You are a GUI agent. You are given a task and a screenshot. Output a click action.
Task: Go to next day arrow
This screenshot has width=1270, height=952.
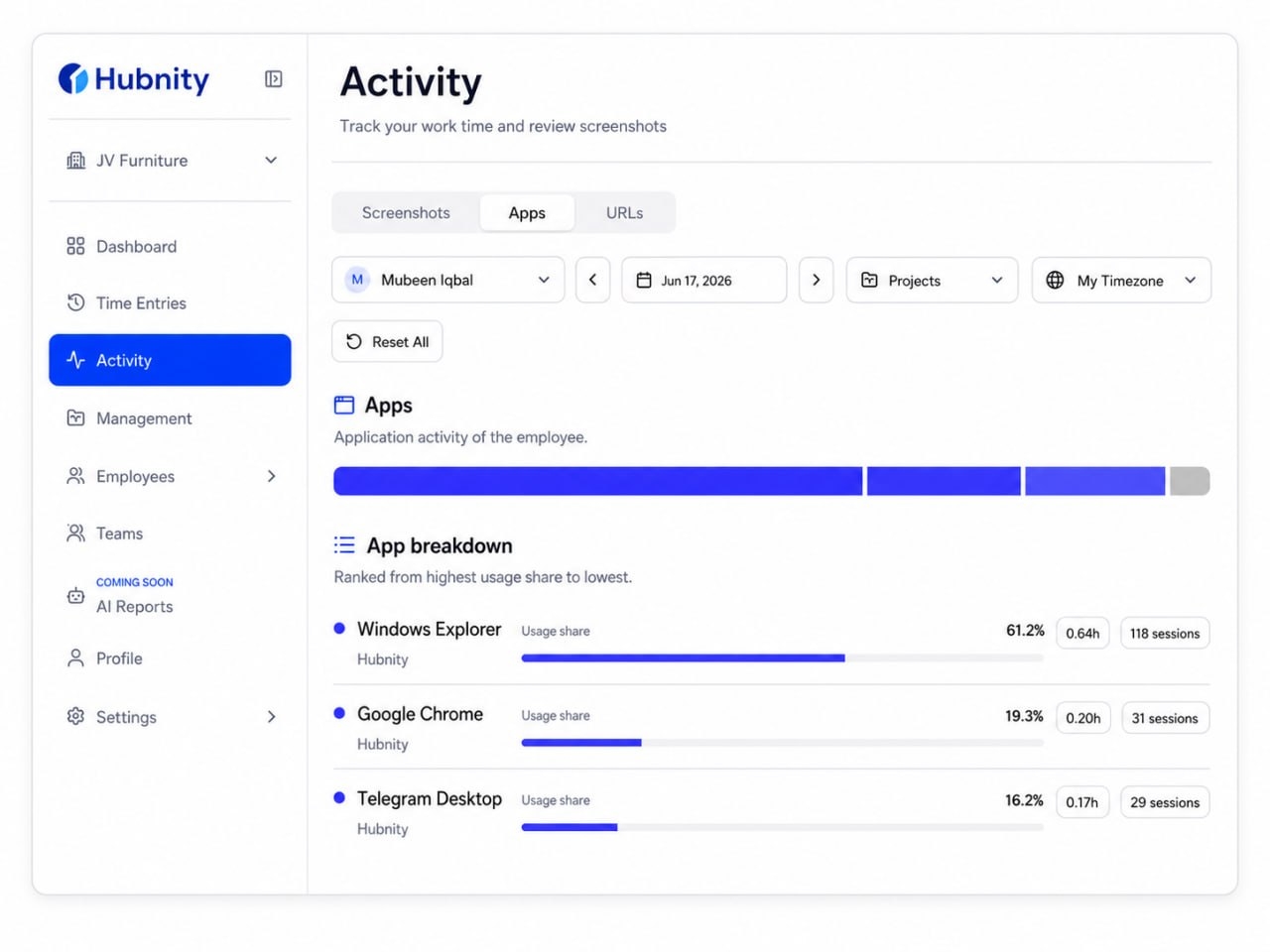click(816, 280)
